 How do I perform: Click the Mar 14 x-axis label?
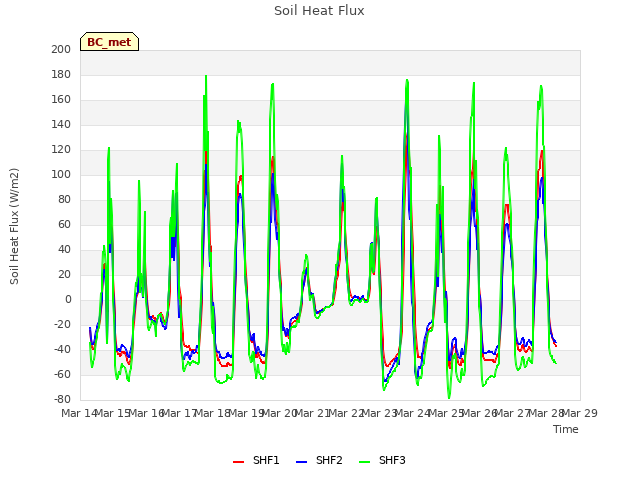79,413
